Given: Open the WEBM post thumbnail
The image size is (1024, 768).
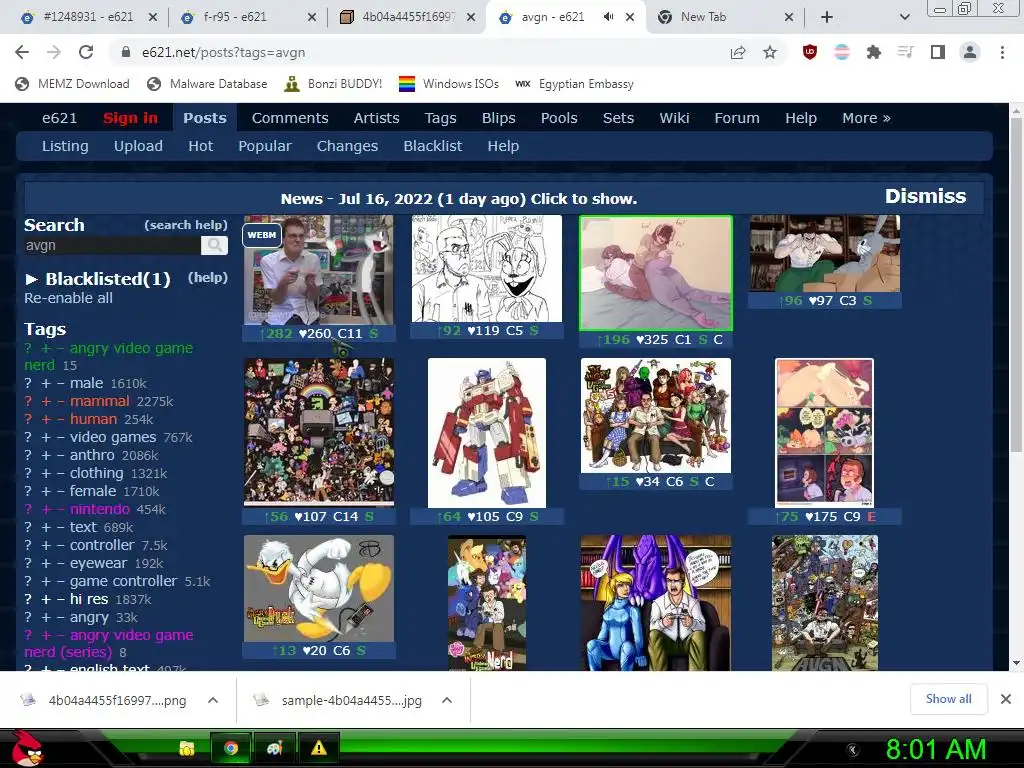Looking at the screenshot, I should (319, 270).
